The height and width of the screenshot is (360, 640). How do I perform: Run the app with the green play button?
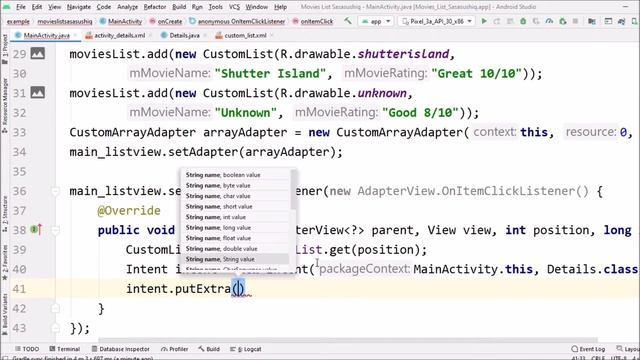tap(484, 21)
